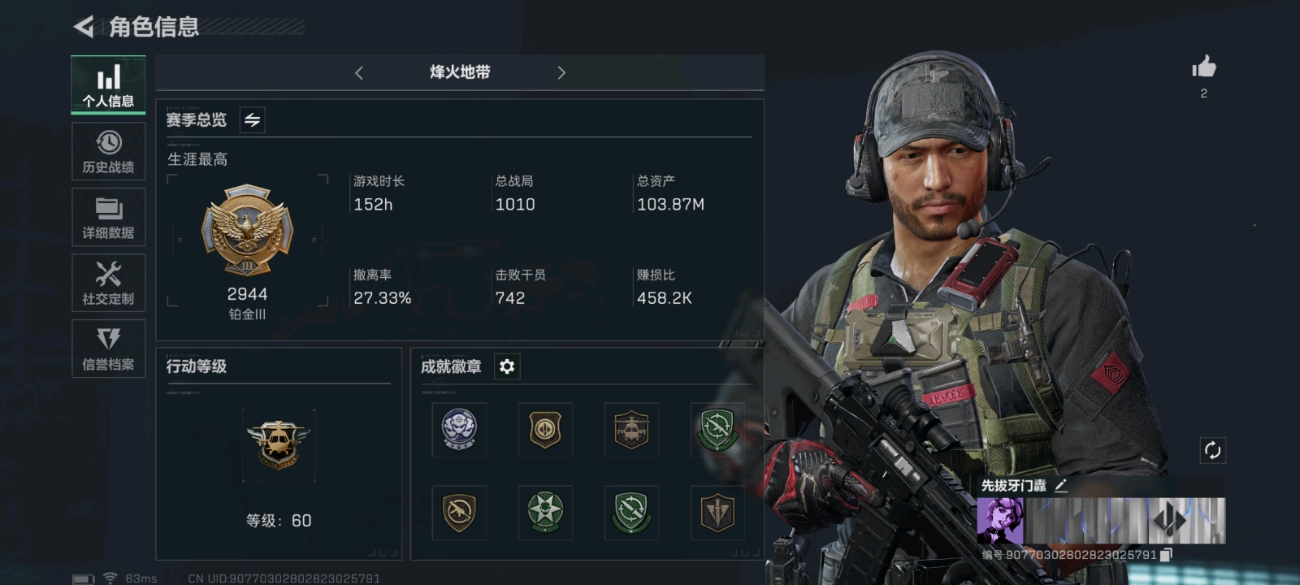Viewport: 1300px width, 585px height.
Task: Go back using the top-left arrow
Action: point(84,26)
